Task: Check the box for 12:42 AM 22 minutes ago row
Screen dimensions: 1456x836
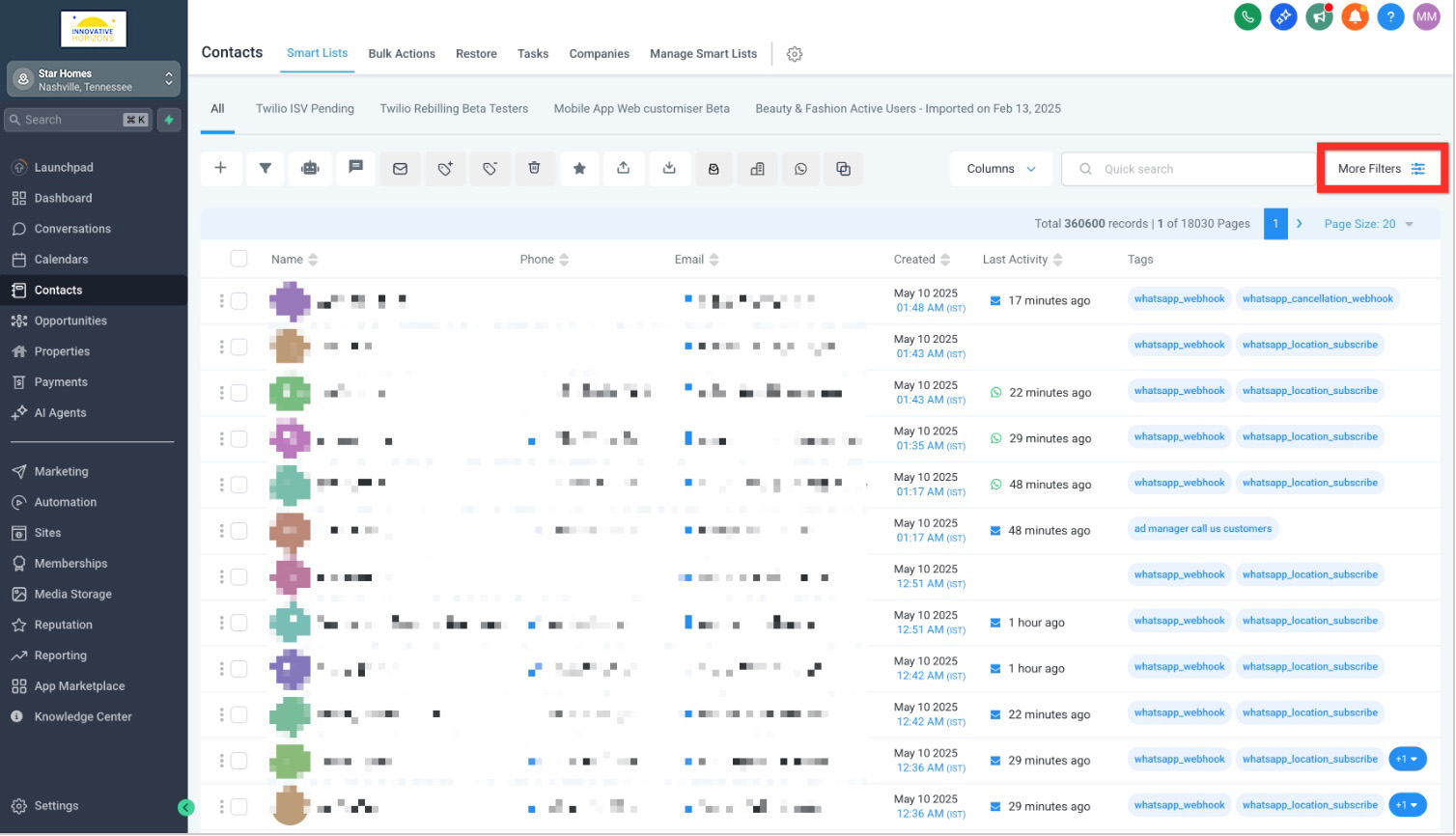Action: pos(238,715)
